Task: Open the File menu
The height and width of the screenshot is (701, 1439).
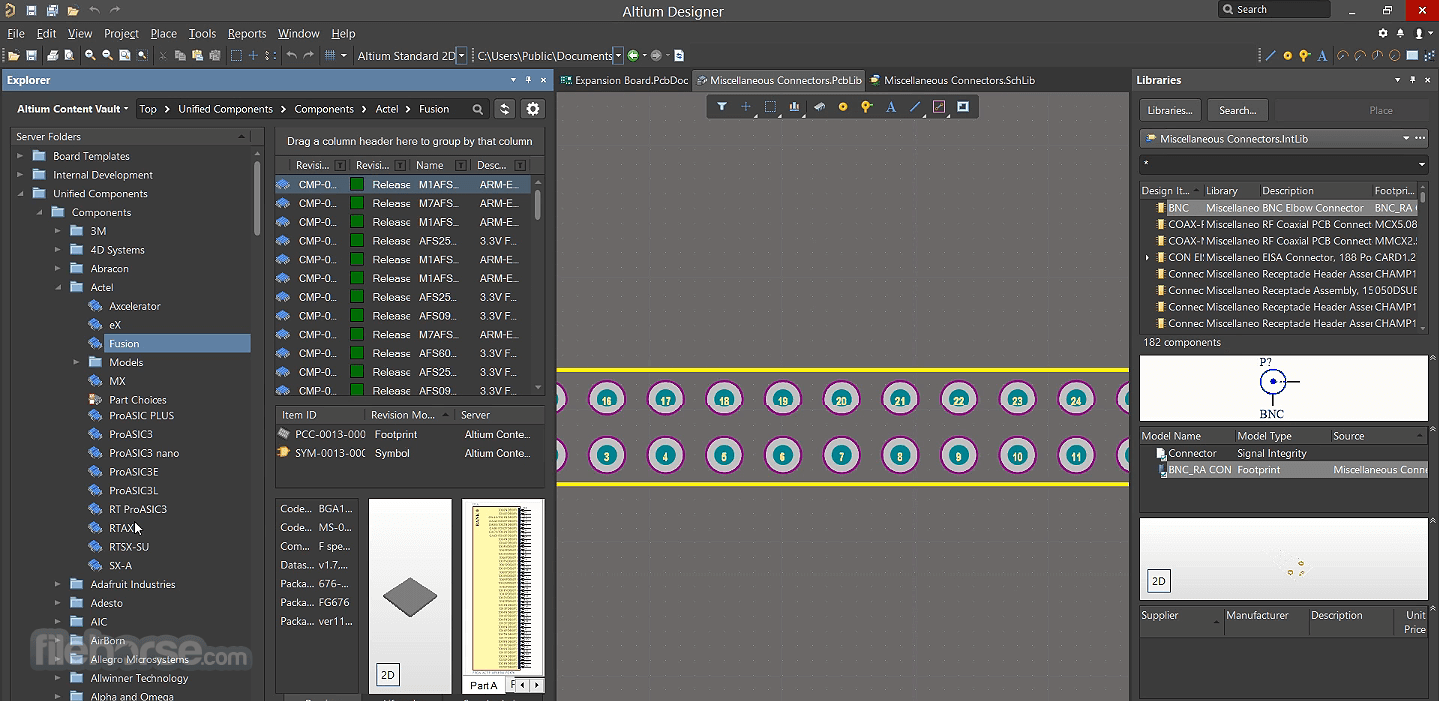Action: [16, 33]
